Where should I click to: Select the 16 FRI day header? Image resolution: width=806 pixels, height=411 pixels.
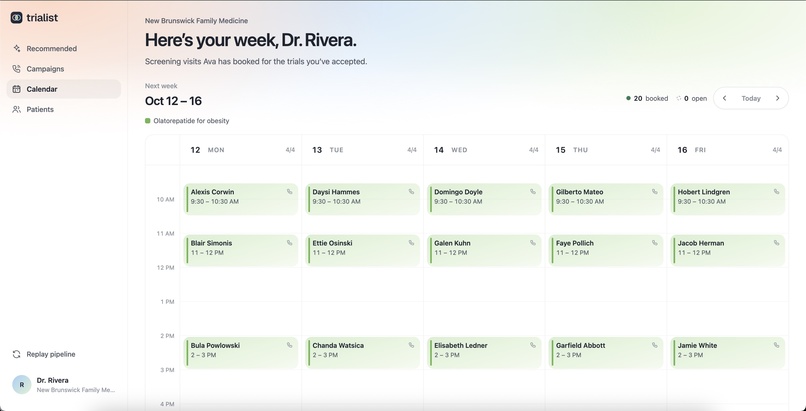point(727,150)
